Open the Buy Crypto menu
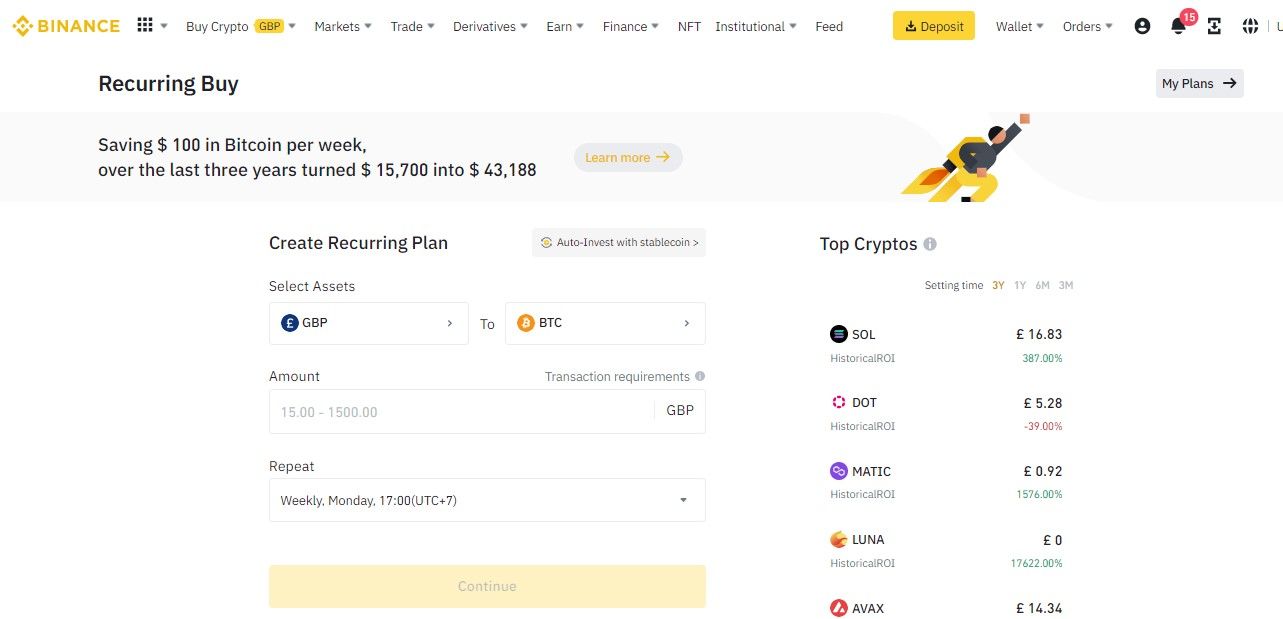Viewport: 1283px width, 619px height. [x=241, y=27]
